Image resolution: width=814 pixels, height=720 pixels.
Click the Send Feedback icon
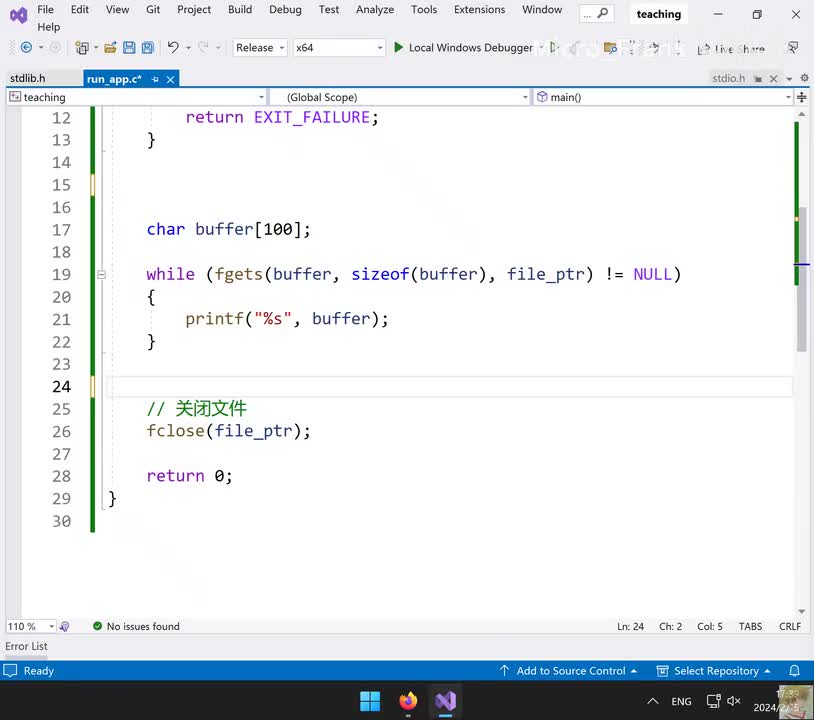(793, 48)
